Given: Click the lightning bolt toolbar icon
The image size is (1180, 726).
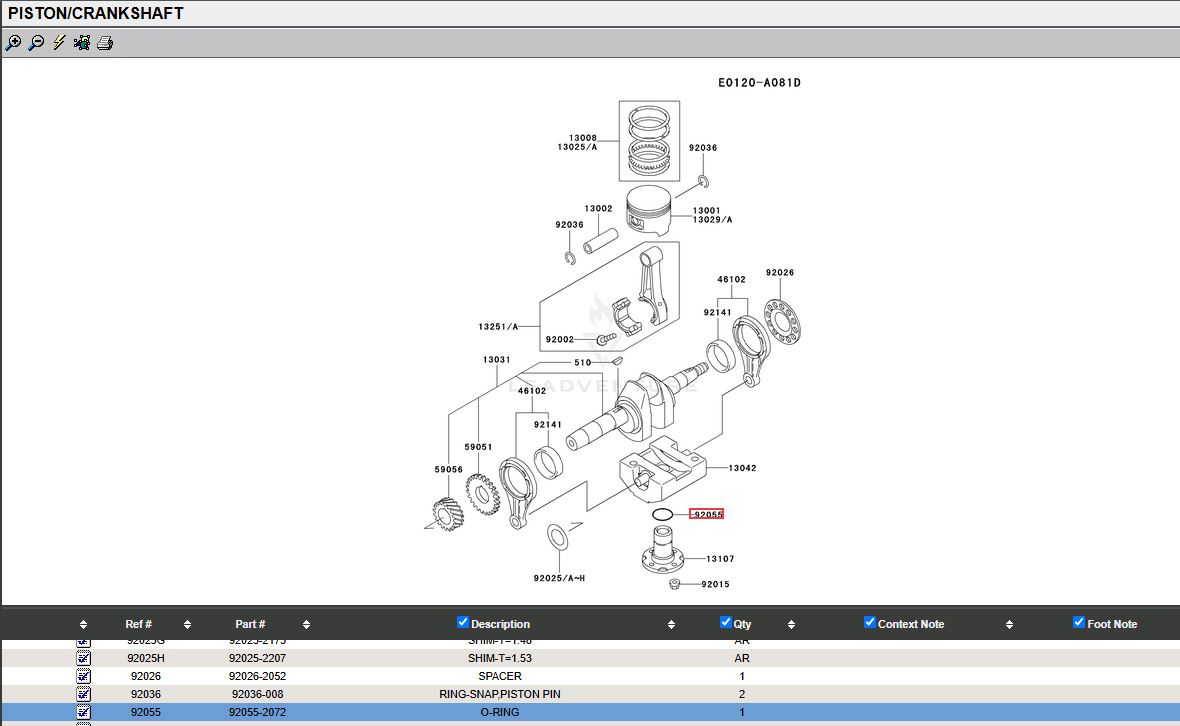Looking at the screenshot, I should coord(59,43).
